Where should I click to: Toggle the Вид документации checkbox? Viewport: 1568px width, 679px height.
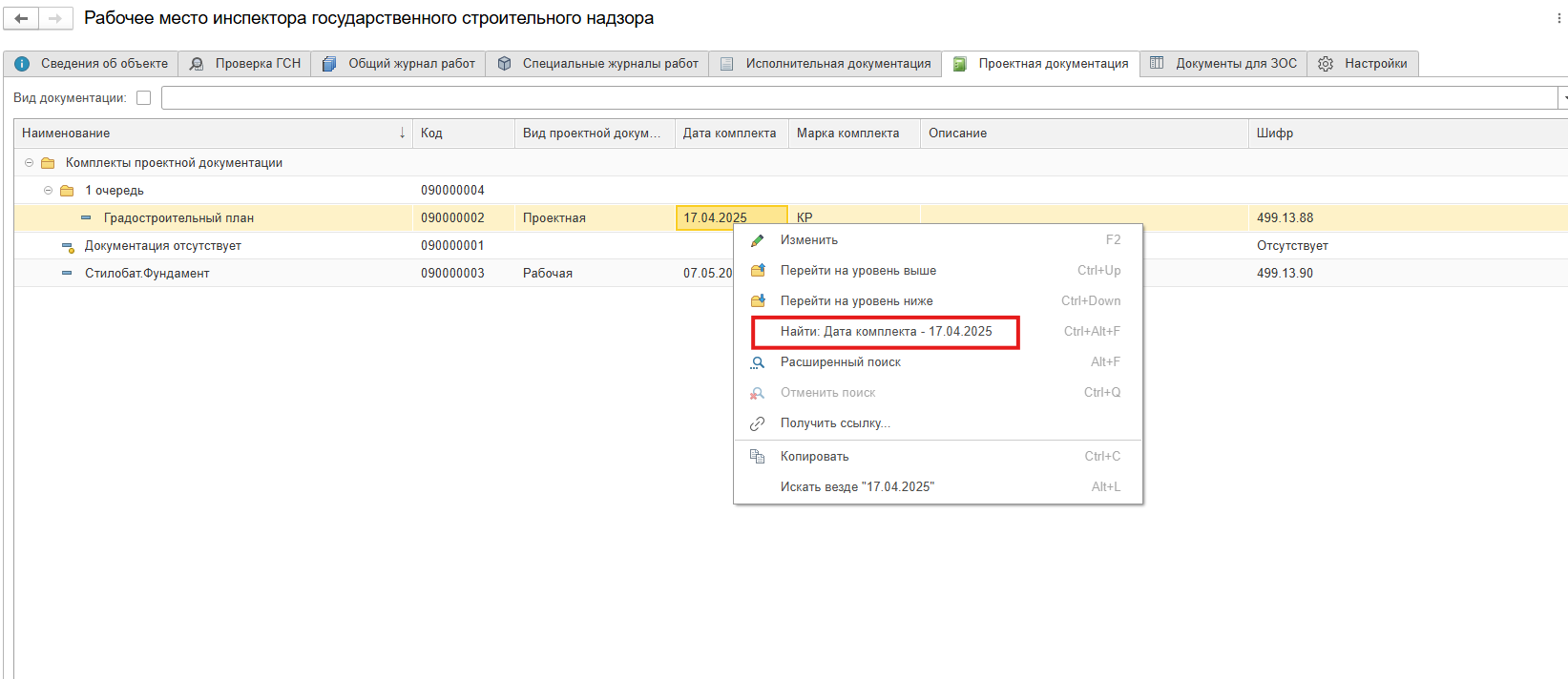tap(144, 98)
